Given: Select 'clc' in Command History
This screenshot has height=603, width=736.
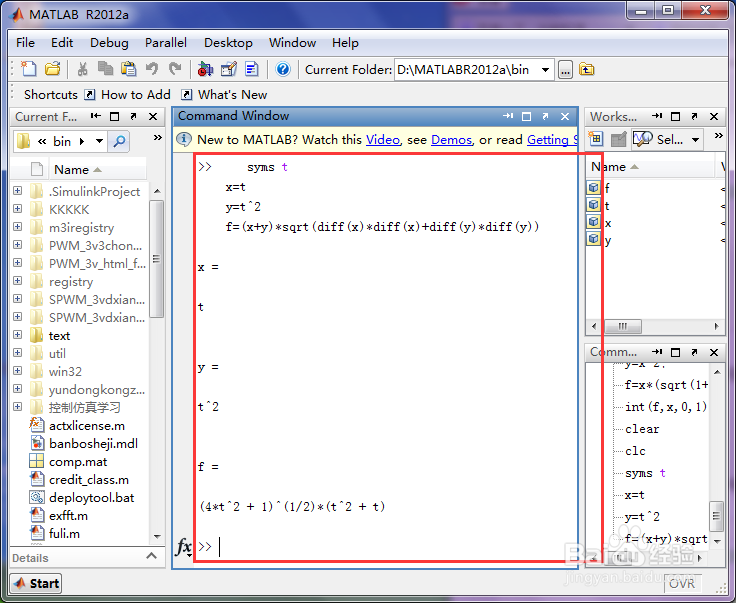Looking at the screenshot, I should point(635,451).
